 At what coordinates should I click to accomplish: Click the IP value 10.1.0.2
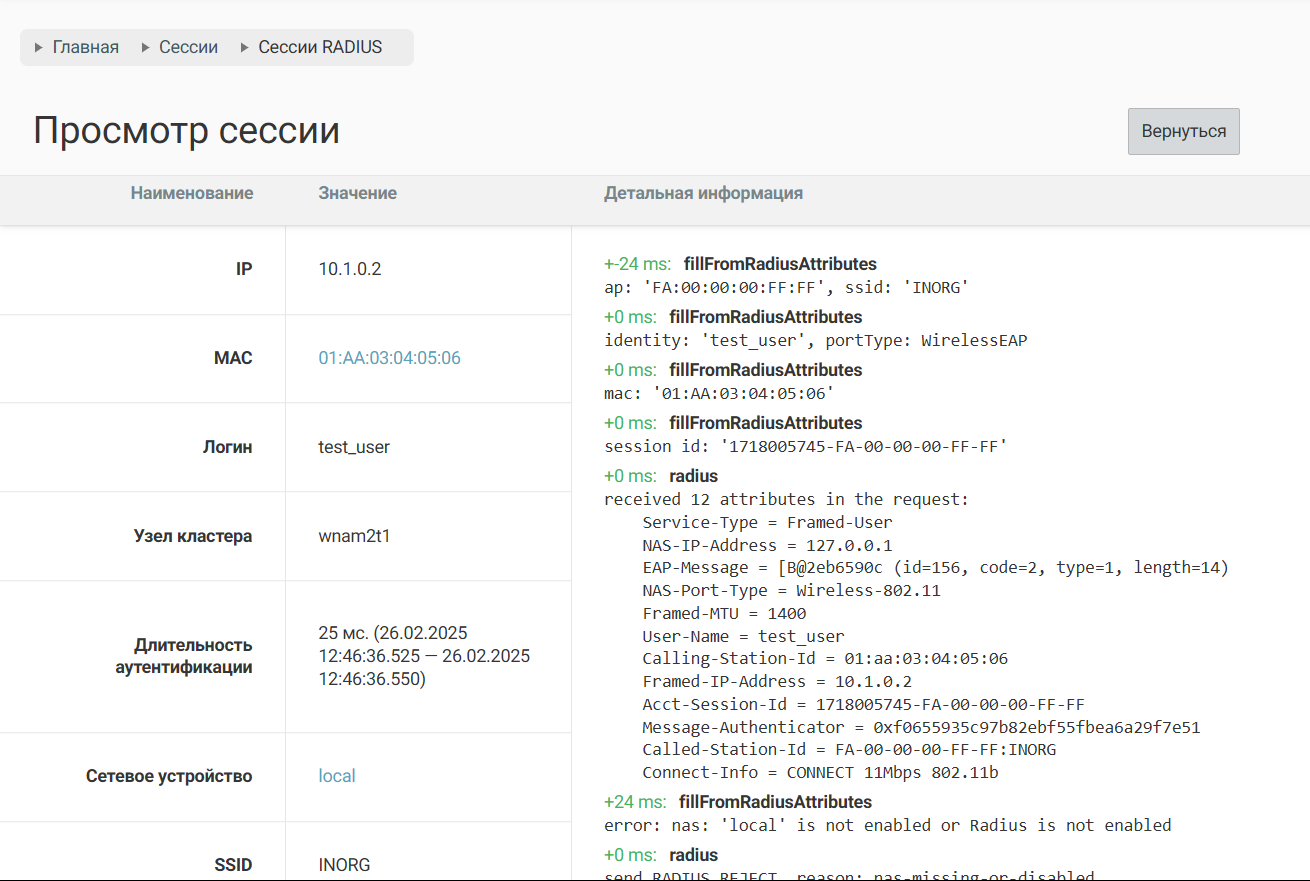tap(350, 269)
